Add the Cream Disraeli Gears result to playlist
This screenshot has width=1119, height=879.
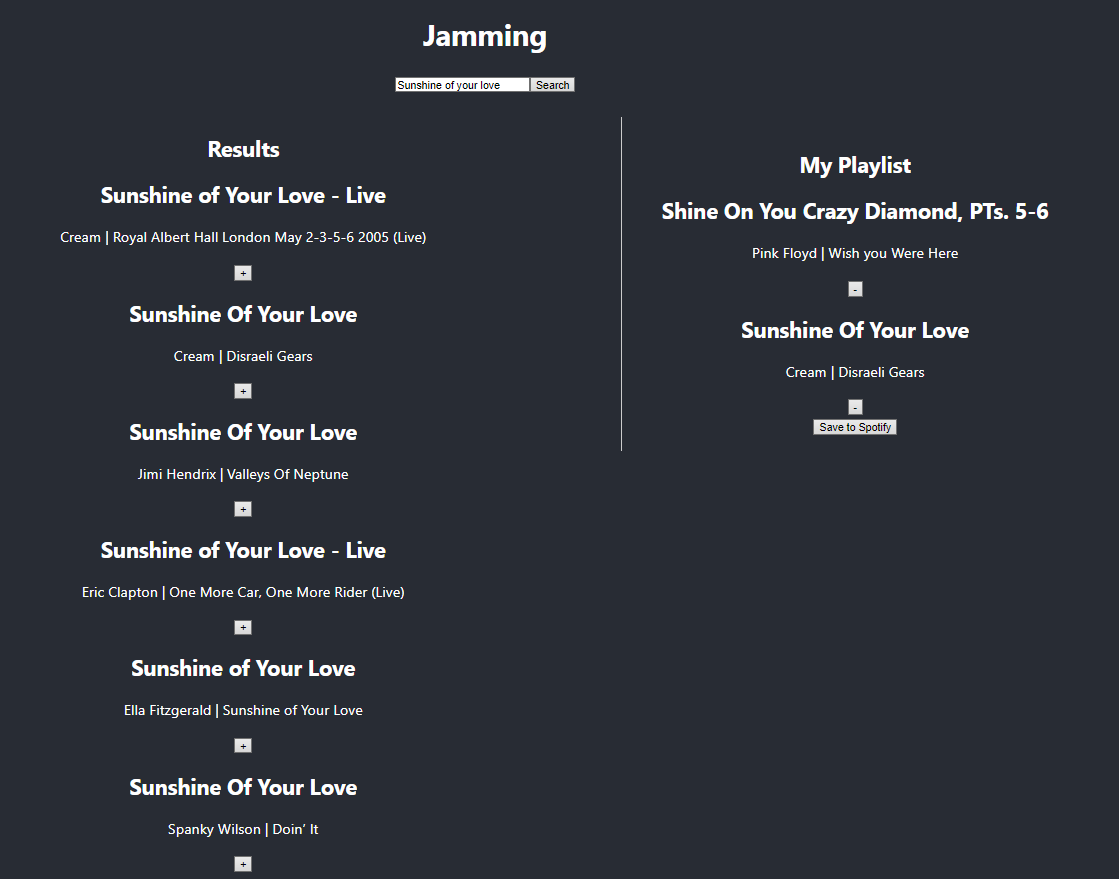[x=243, y=391]
